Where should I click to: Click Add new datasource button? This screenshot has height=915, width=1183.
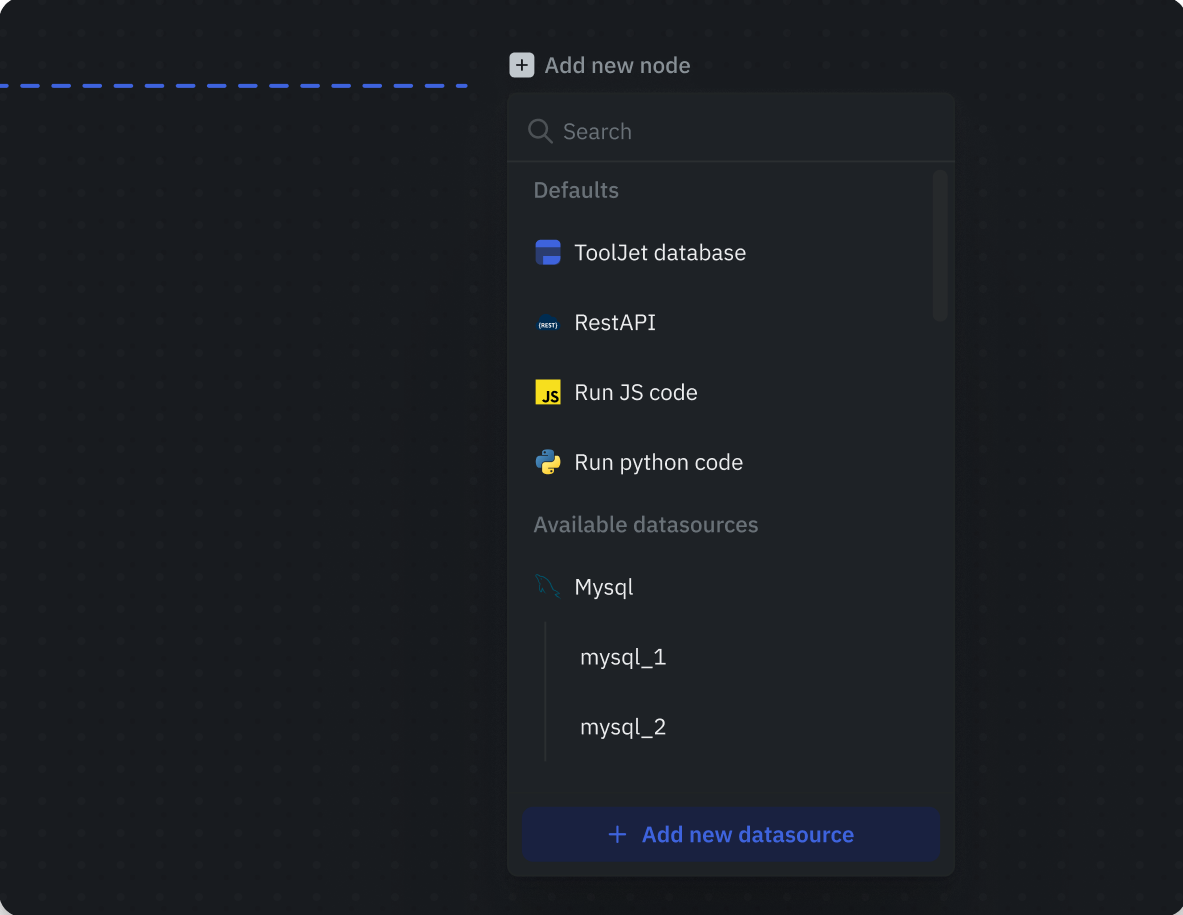point(730,834)
